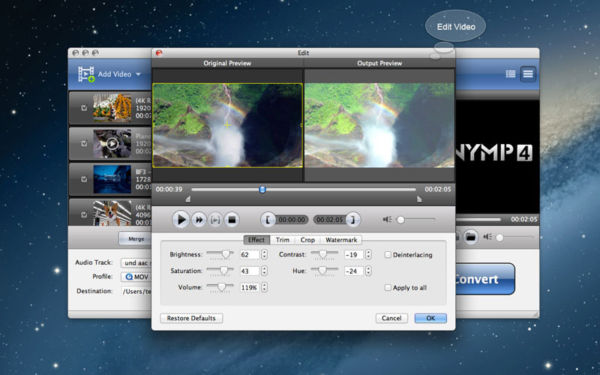Image resolution: width=600 pixels, height=375 pixels.
Task: Open the Profile MOV dropdown
Action: 136,277
